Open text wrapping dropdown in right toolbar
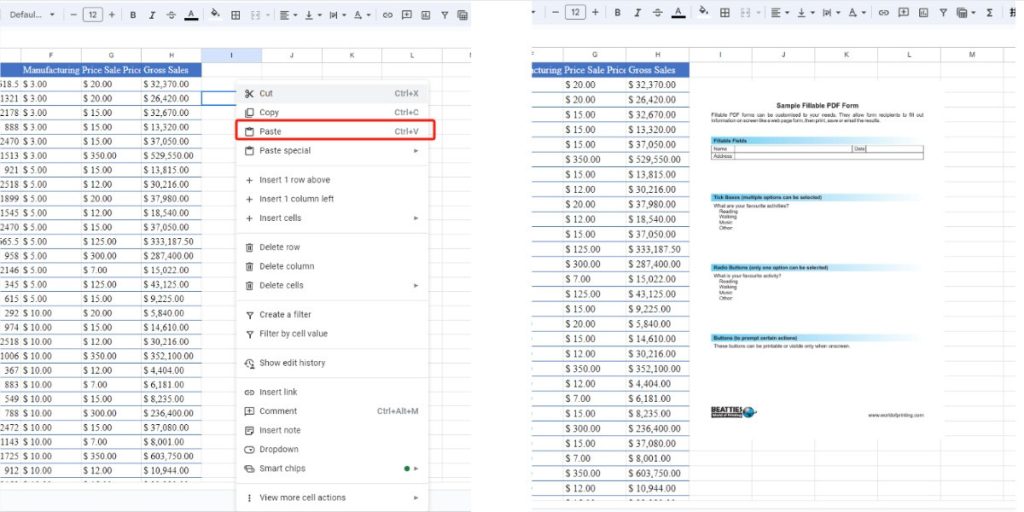The image size is (1024, 512). coord(830,12)
